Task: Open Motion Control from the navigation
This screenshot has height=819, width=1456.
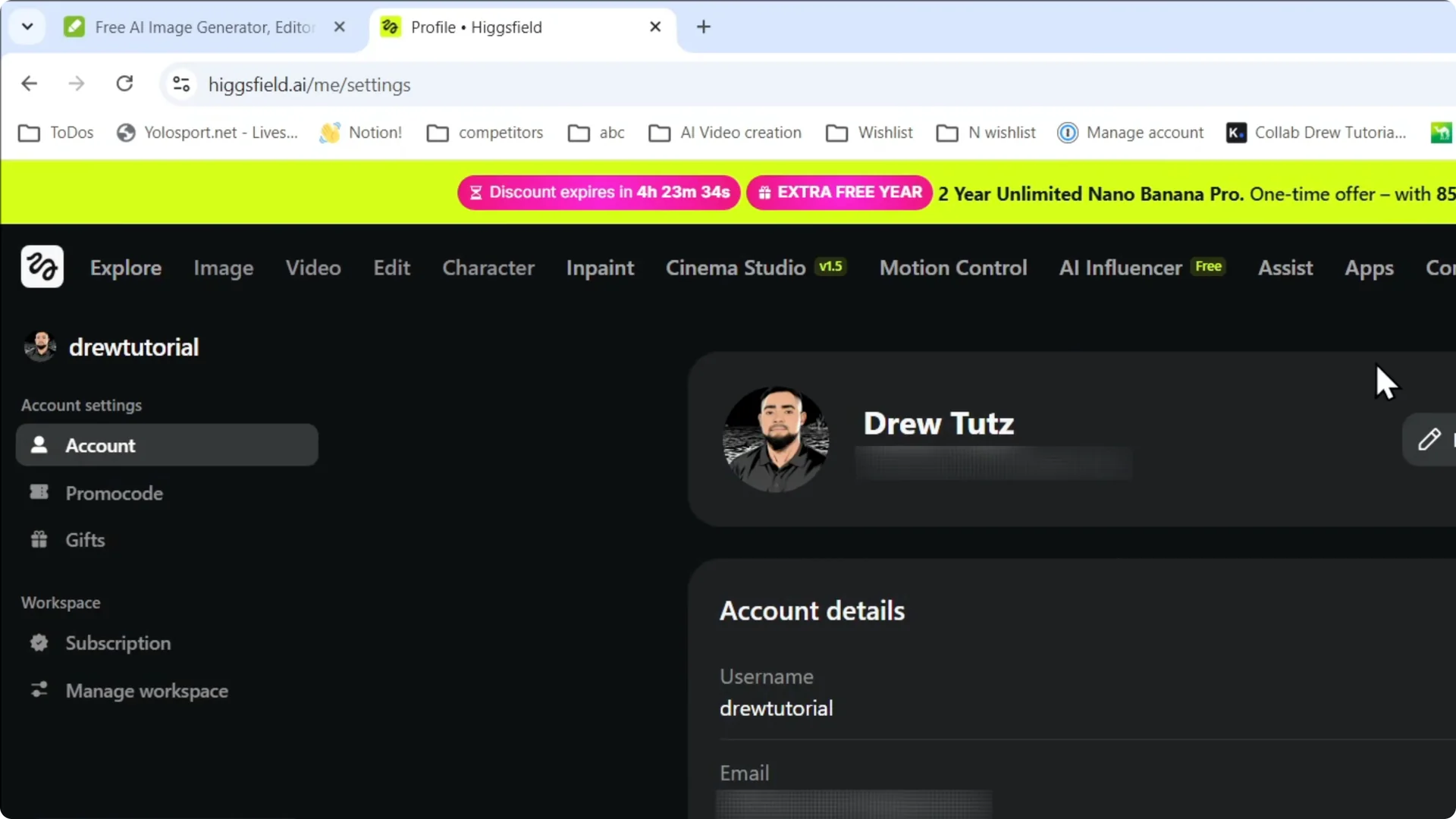Action: 953,268
